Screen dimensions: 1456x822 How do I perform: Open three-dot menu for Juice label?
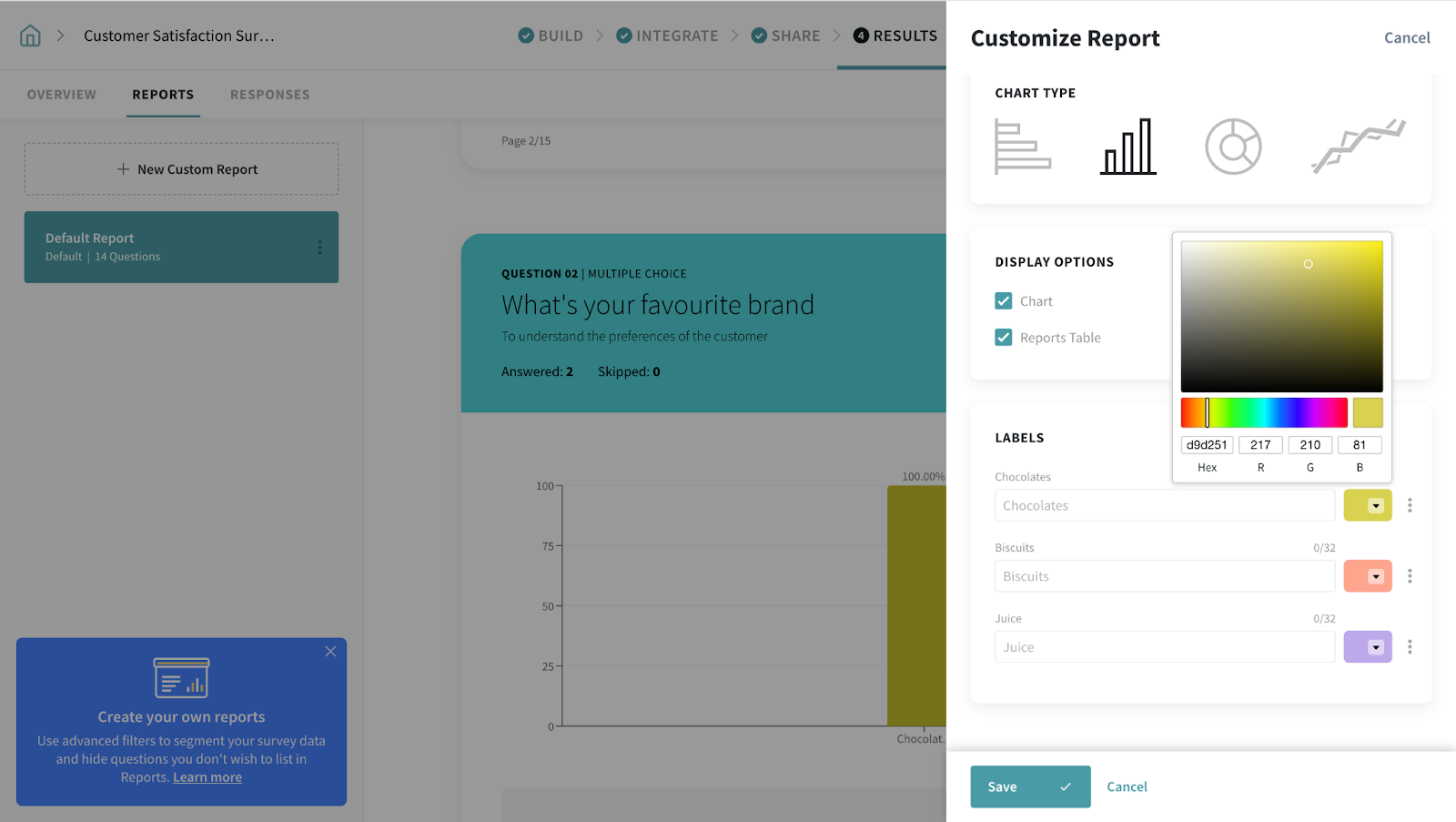point(1410,647)
